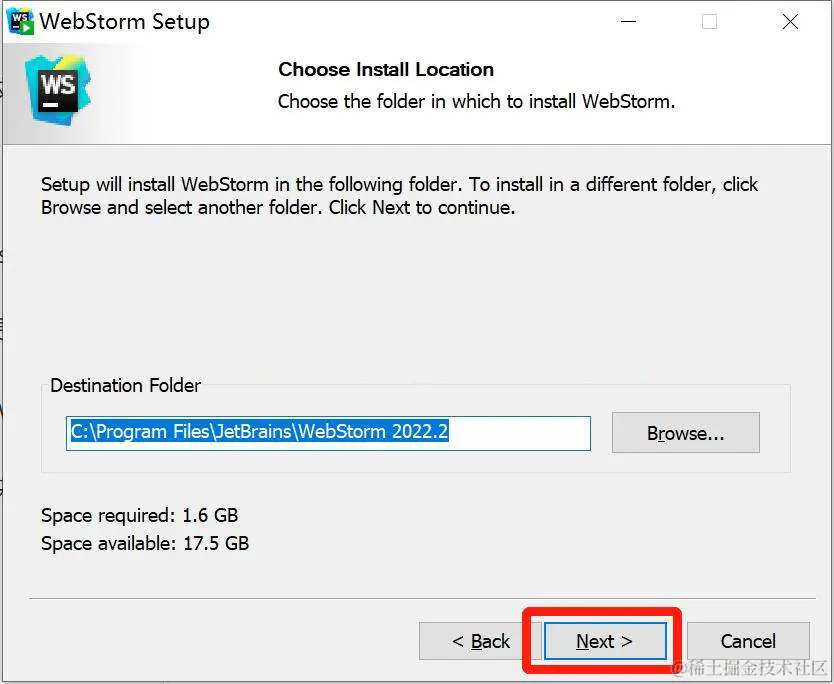Close the WebStorm Setup window
Viewport: 834px width, 684px height.
coord(790,22)
